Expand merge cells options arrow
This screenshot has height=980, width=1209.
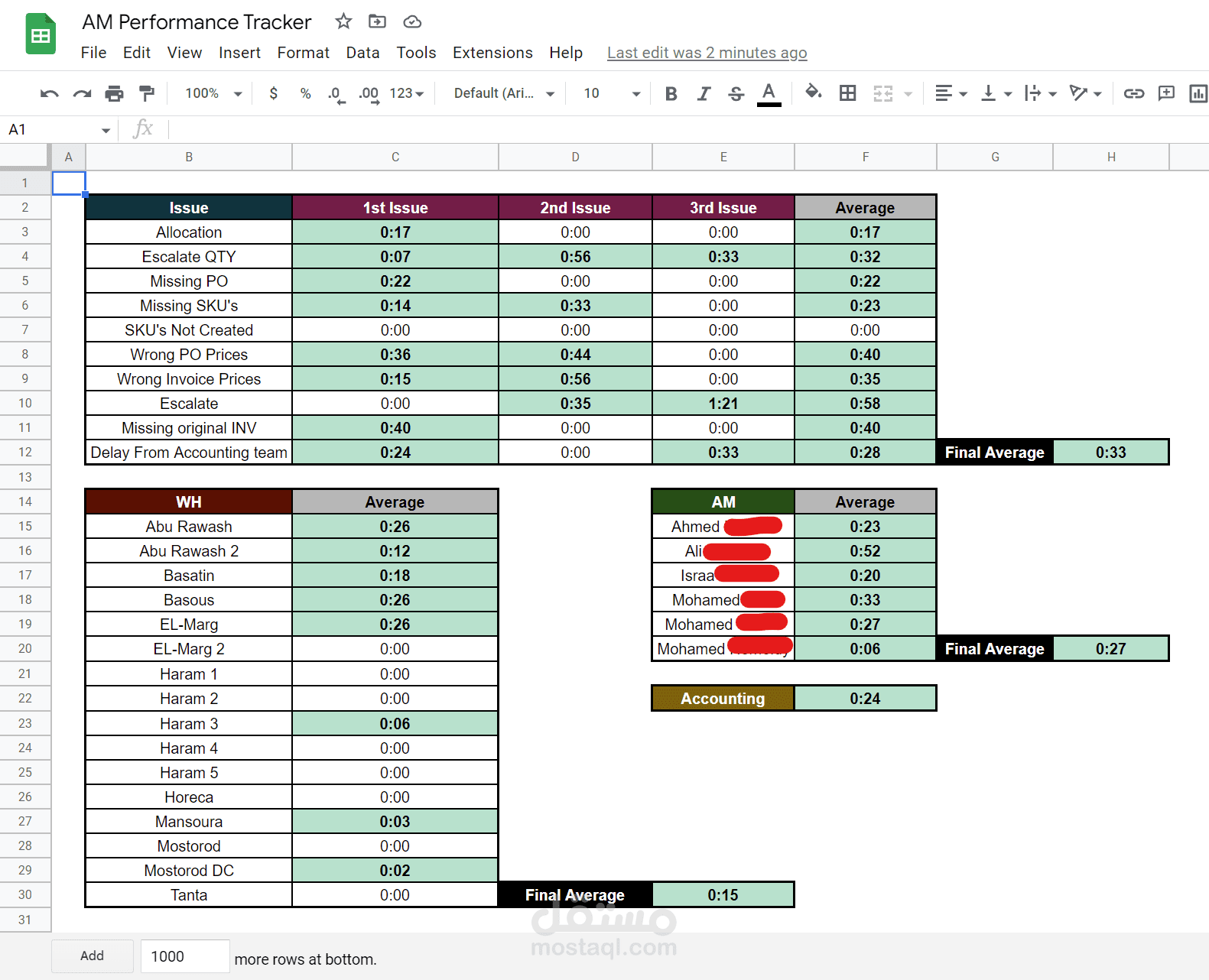pos(908,94)
